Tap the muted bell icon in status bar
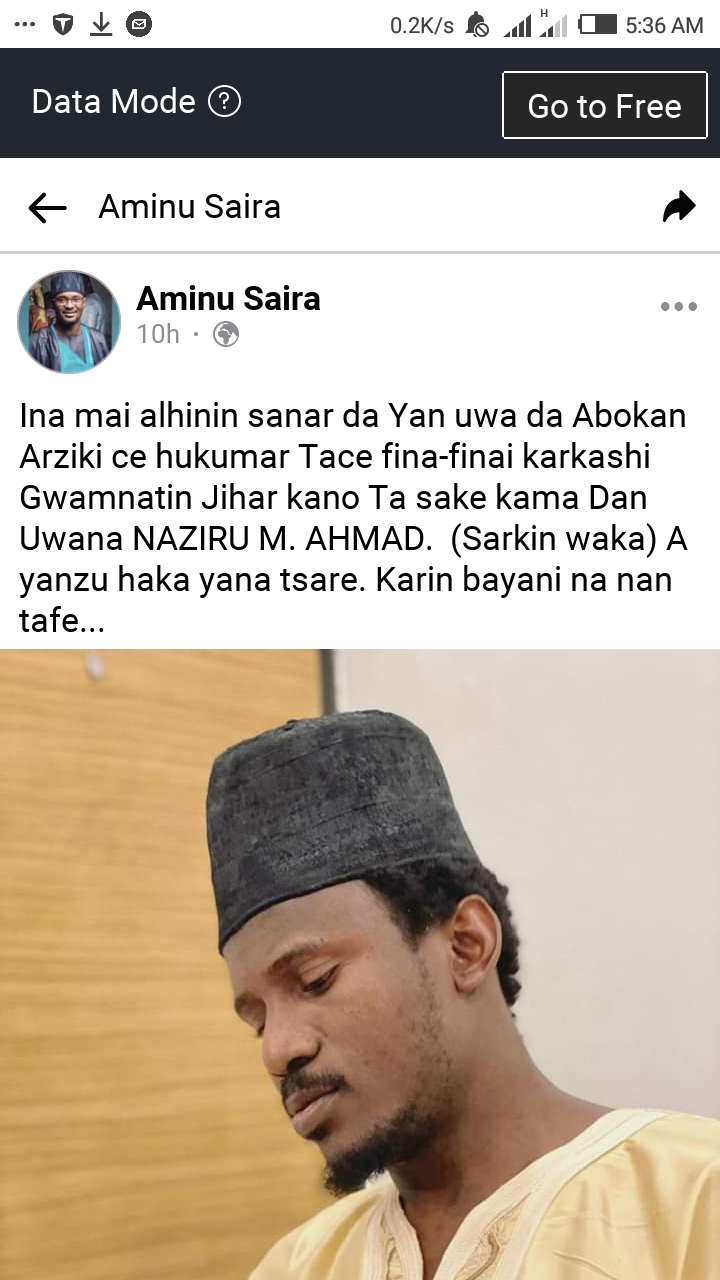The image size is (720, 1280). pyautogui.click(x=477, y=25)
